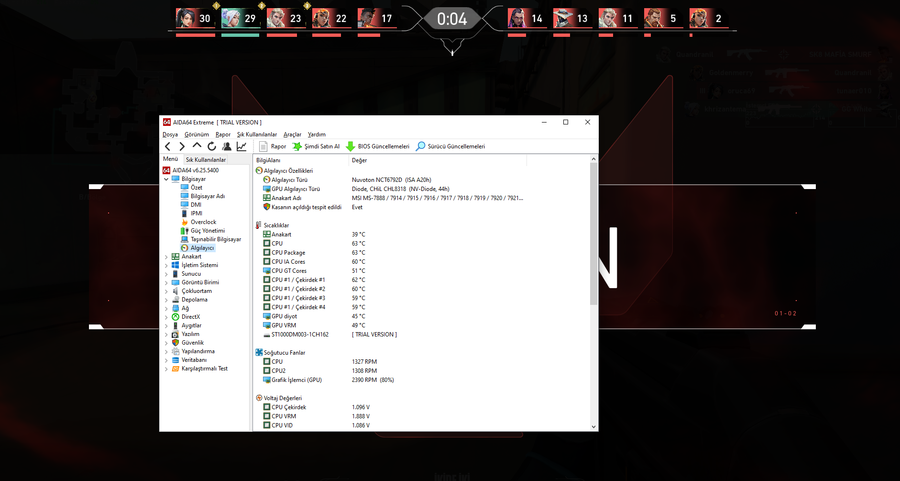Collapse the Bilgisayar tree branch
The image size is (900, 481).
tap(166, 179)
